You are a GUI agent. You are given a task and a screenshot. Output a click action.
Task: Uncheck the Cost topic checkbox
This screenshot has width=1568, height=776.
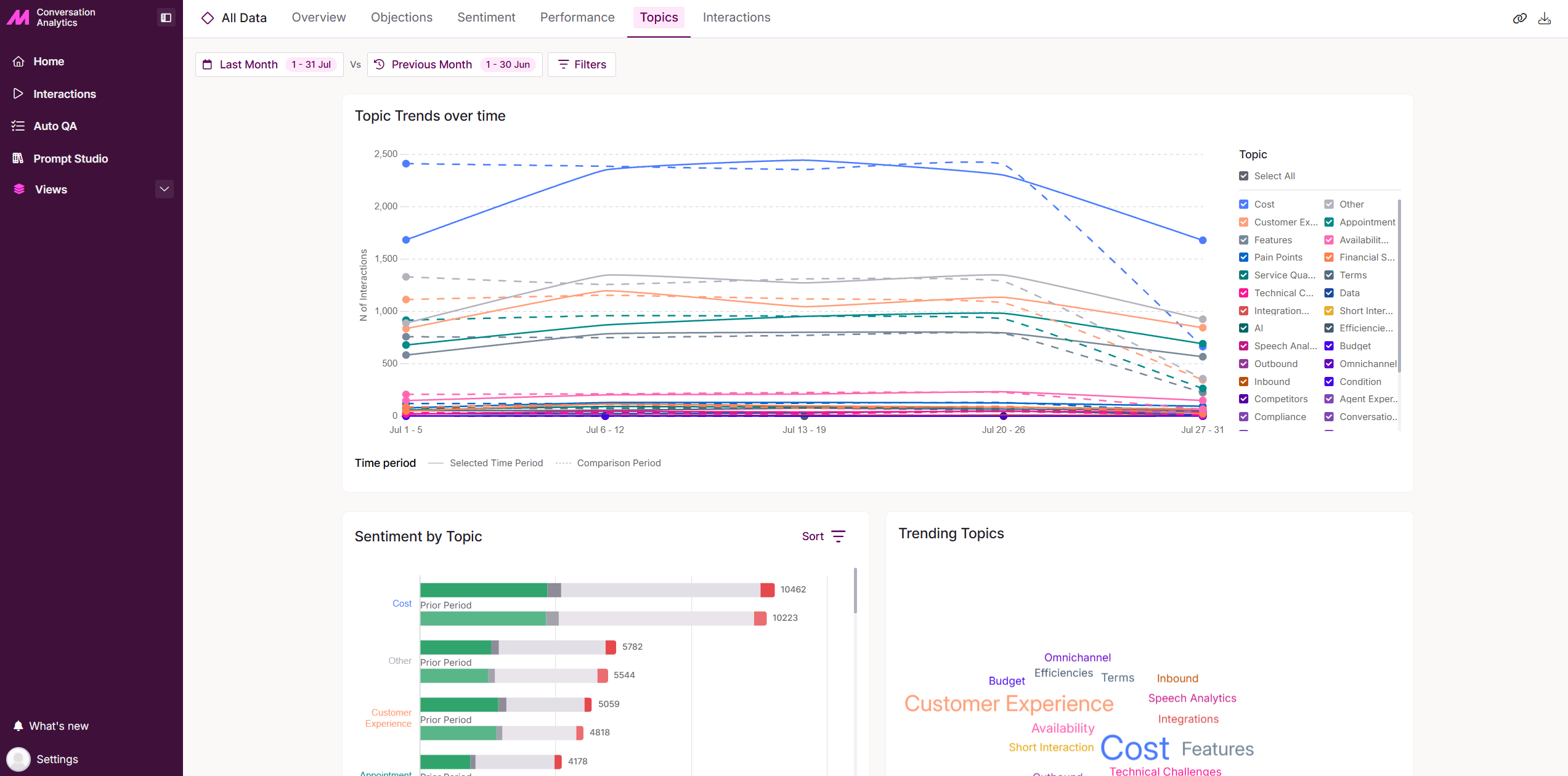tap(1244, 204)
